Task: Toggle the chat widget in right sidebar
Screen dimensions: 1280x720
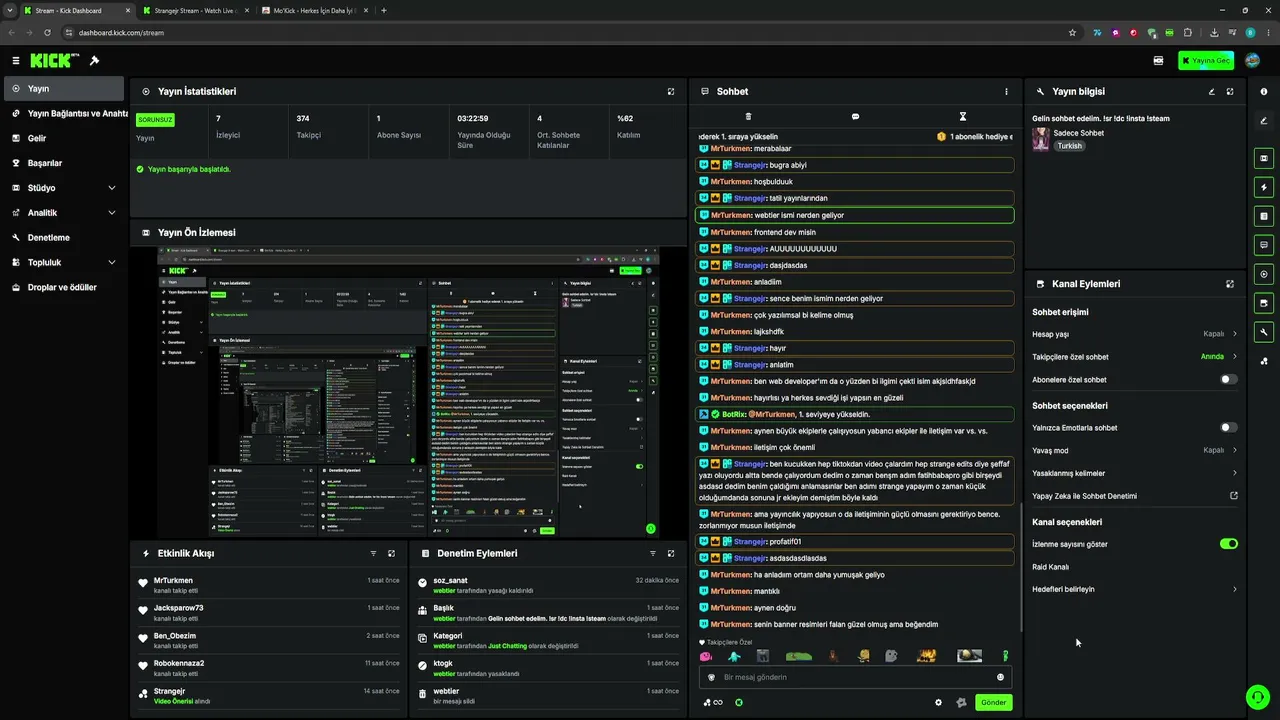Action: [1264, 245]
